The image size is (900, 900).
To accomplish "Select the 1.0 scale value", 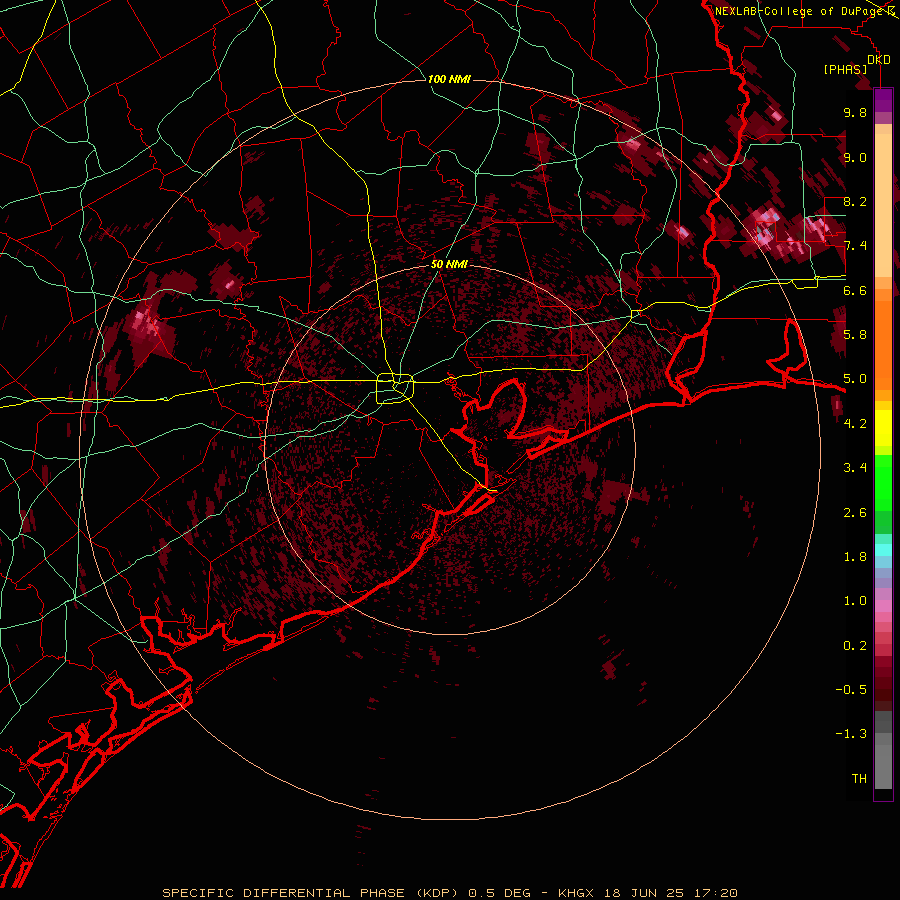I will pos(855,601).
